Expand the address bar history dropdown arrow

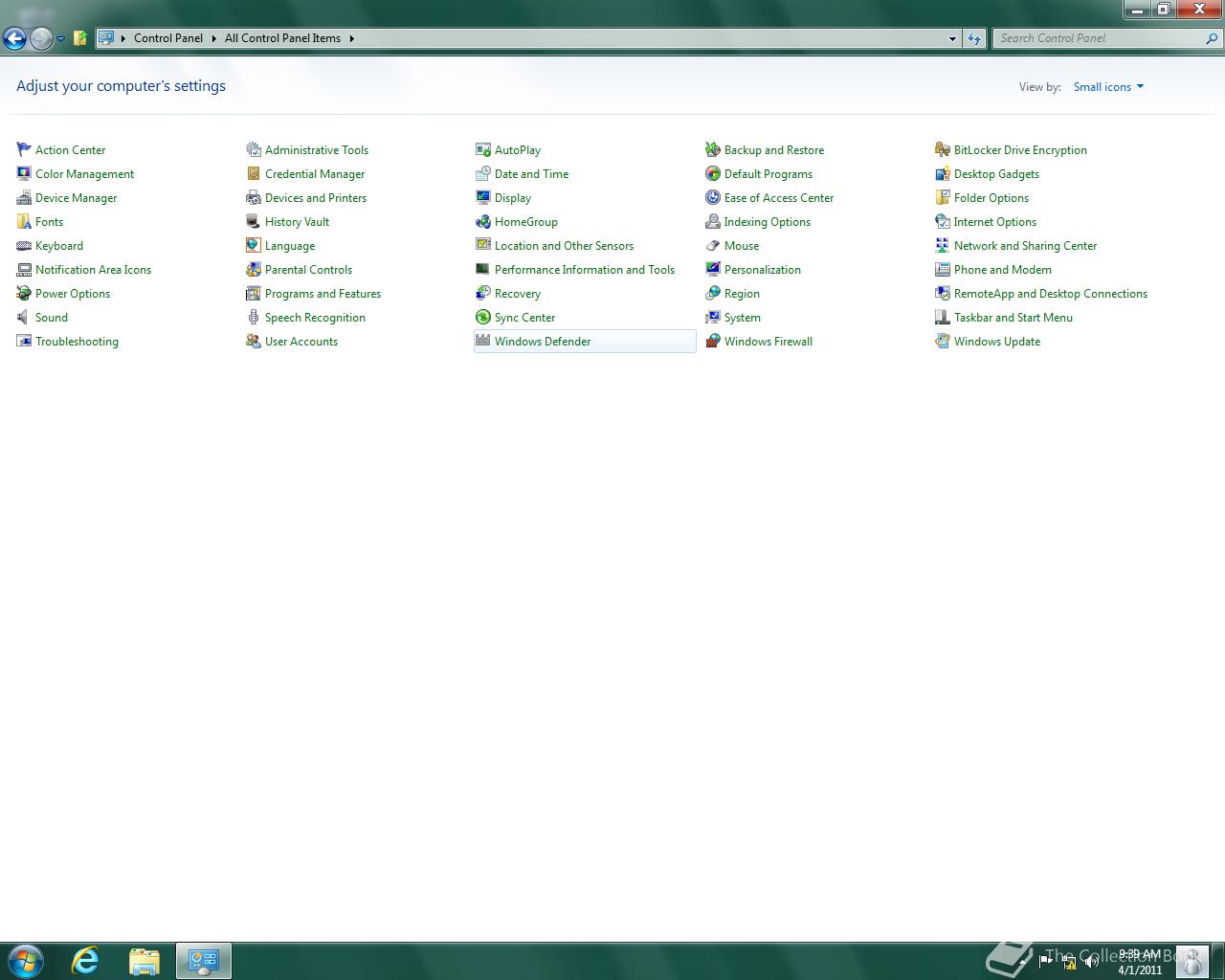point(952,38)
